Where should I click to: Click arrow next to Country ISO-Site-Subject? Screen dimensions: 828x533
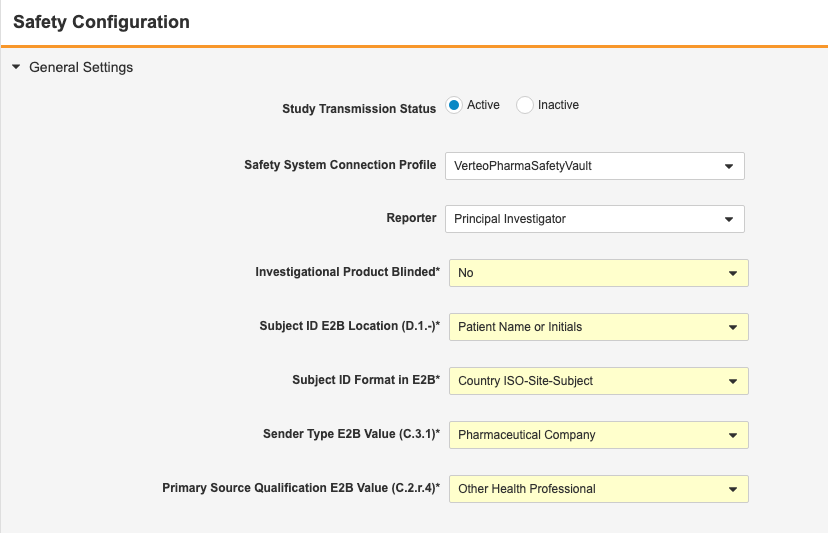tap(733, 381)
